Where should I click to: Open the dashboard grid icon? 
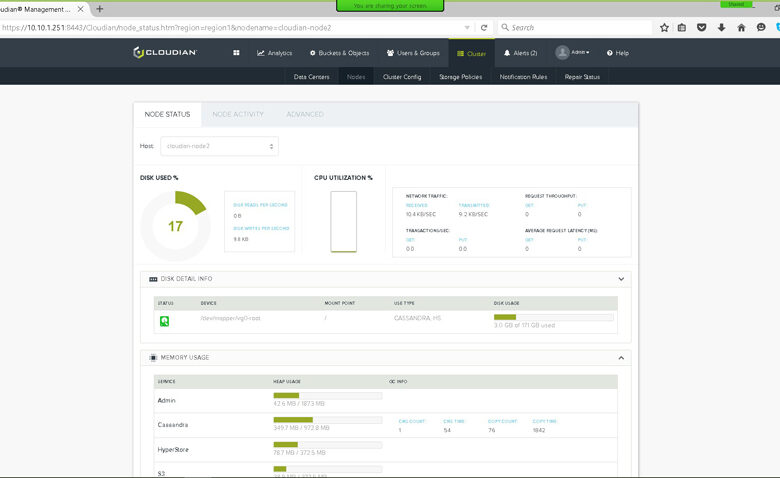coord(236,53)
